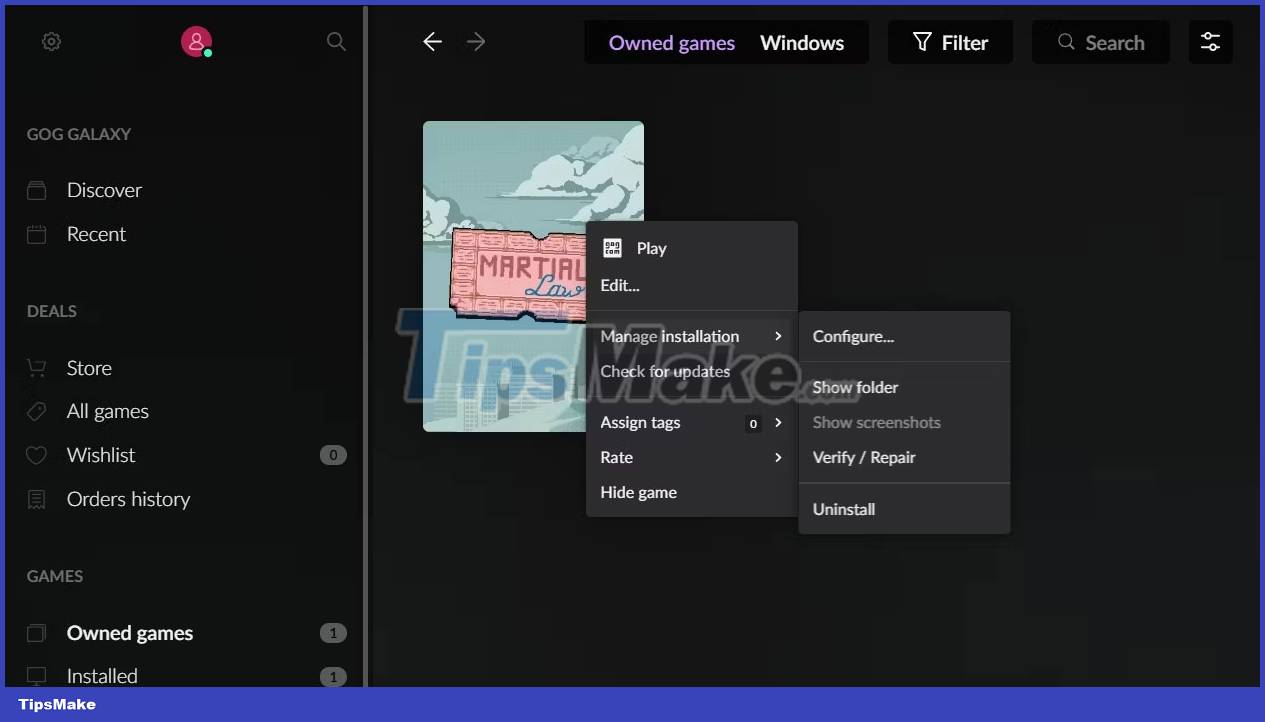Open the Recent section calendar icon

[37, 233]
